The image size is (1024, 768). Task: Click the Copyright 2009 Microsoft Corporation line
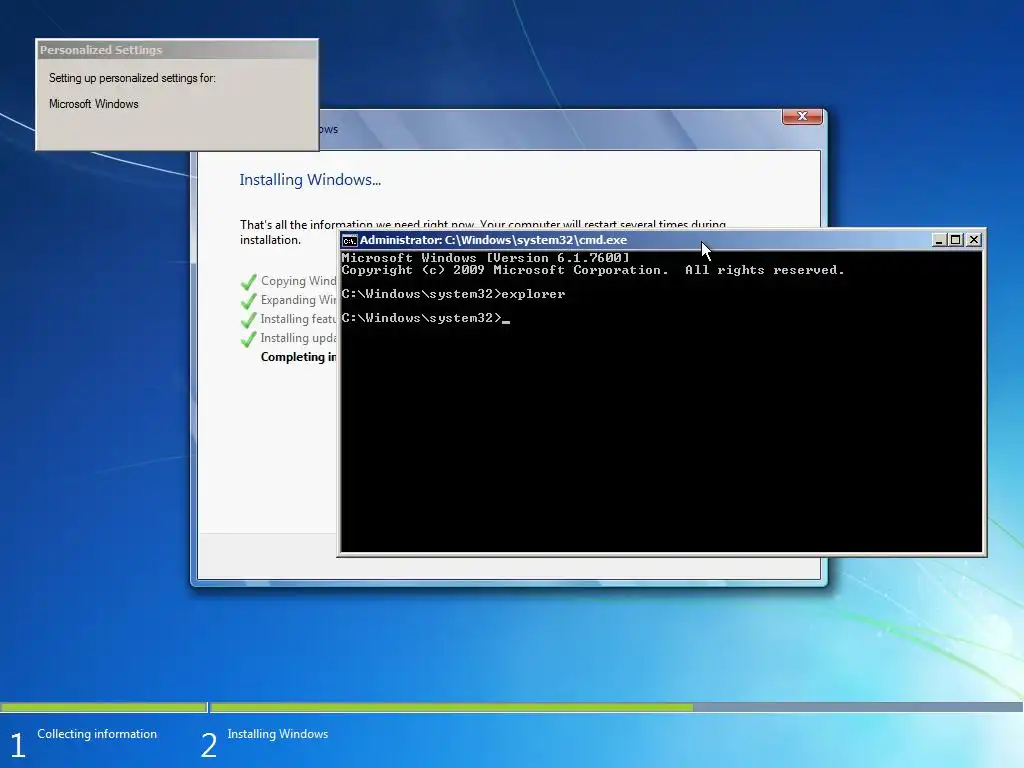tap(593, 270)
